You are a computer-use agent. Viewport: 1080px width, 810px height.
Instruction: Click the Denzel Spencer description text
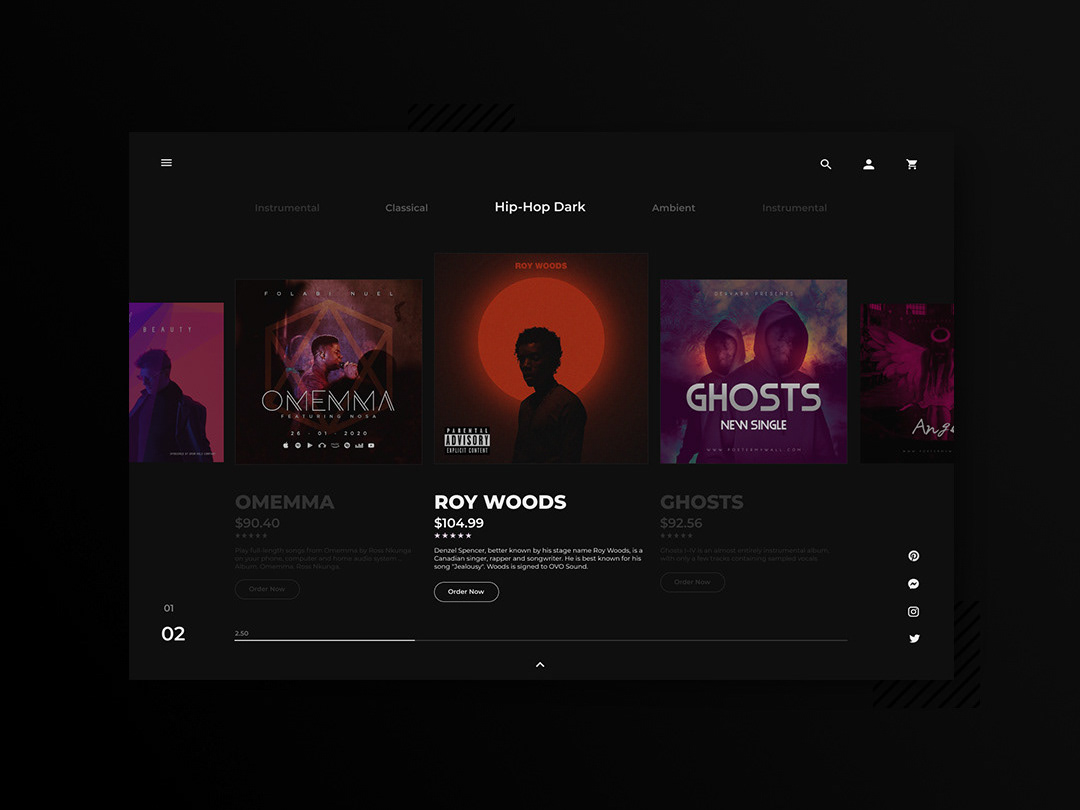click(538, 559)
